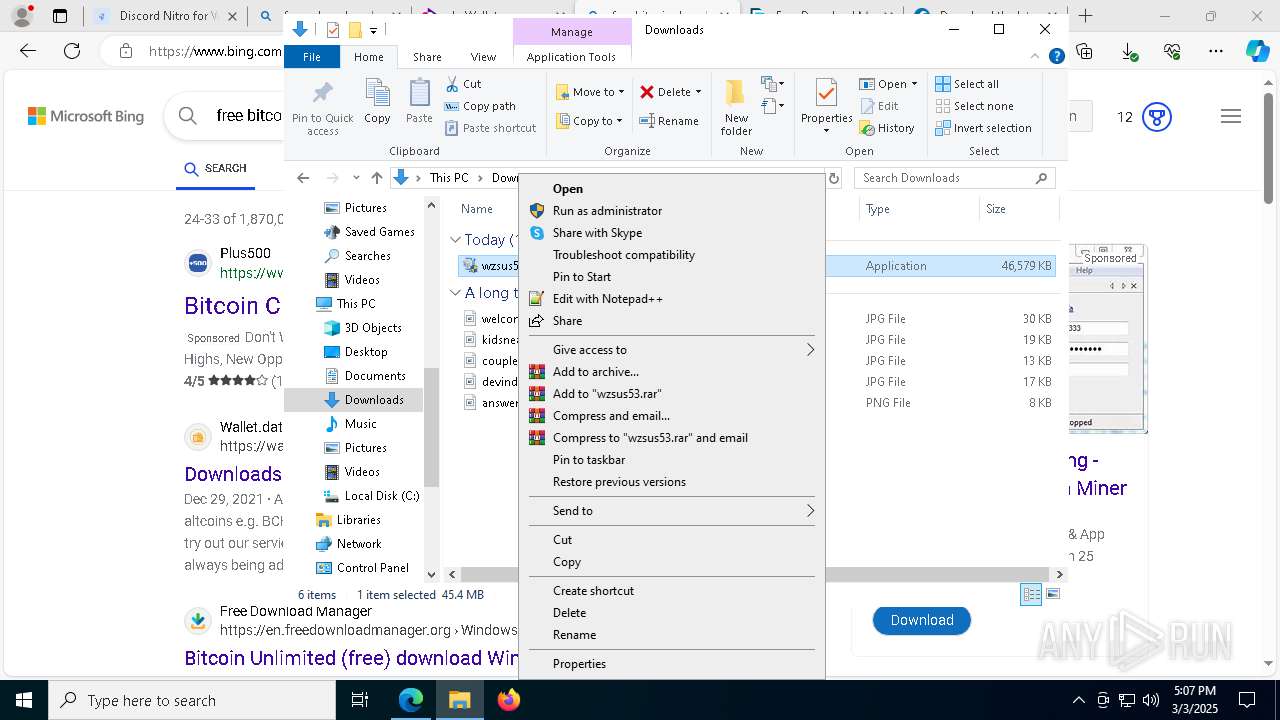Screen dimensions: 1280x720
Task: Click the Paste ribbon icon
Action: [x=419, y=102]
